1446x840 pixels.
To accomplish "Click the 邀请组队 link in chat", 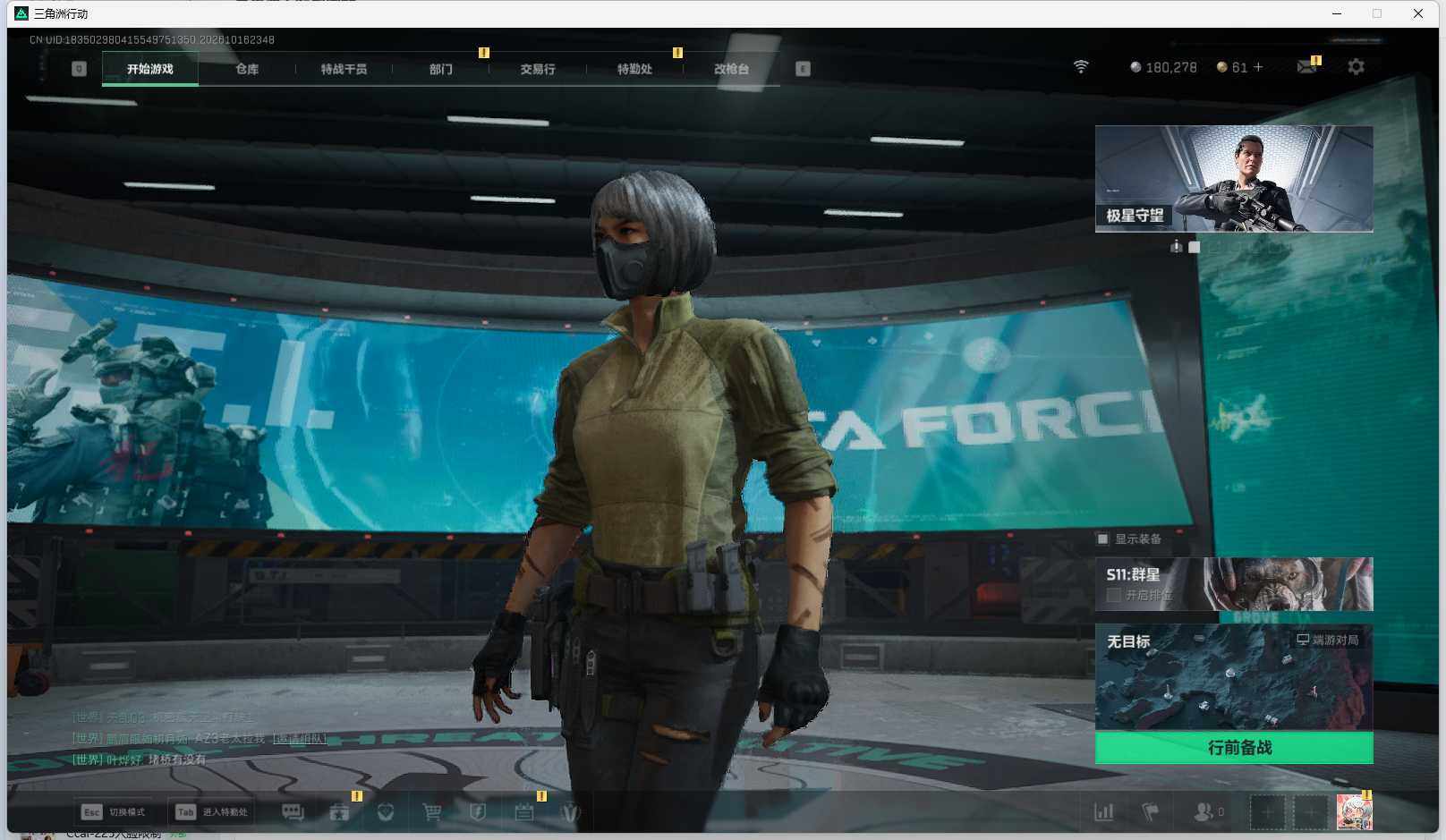I will click(299, 739).
